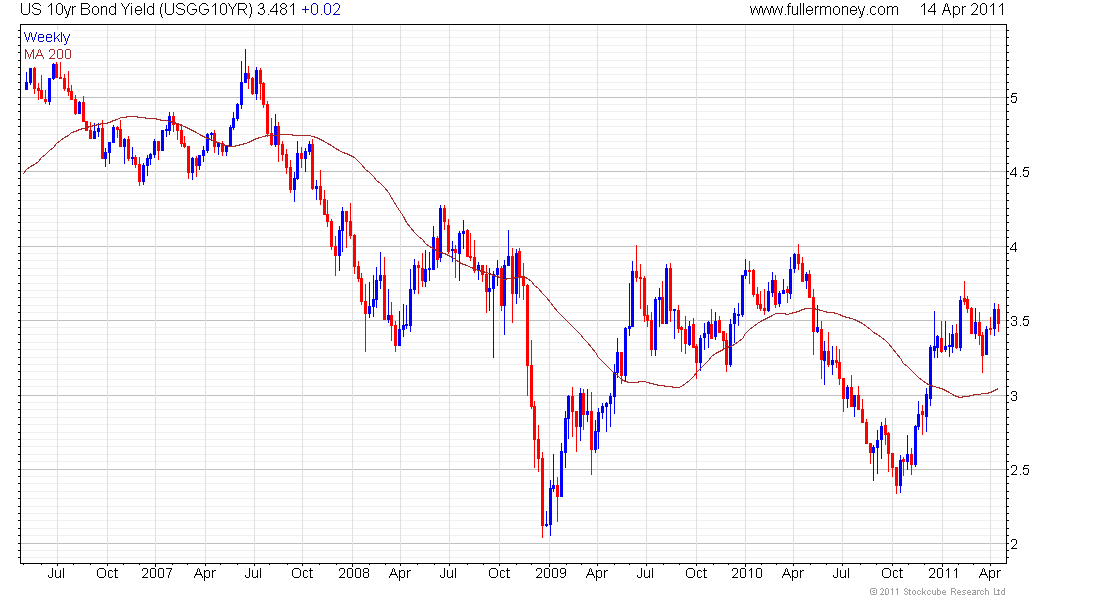Image resolution: width=1100 pixels, height=600 pixels.
Task: Click the 2.5 label on the yield axis
Action: click(1019, 469)
